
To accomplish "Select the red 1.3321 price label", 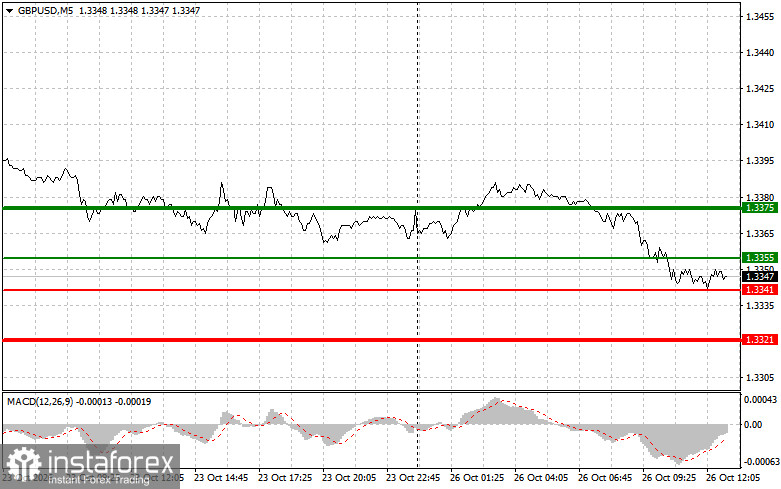I will click(760, 340).
